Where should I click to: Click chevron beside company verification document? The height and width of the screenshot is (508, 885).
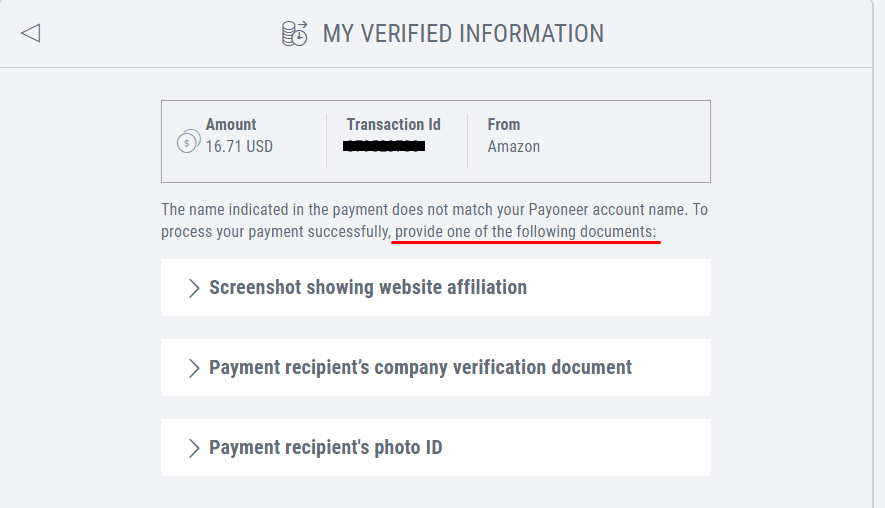click(194, 368)
